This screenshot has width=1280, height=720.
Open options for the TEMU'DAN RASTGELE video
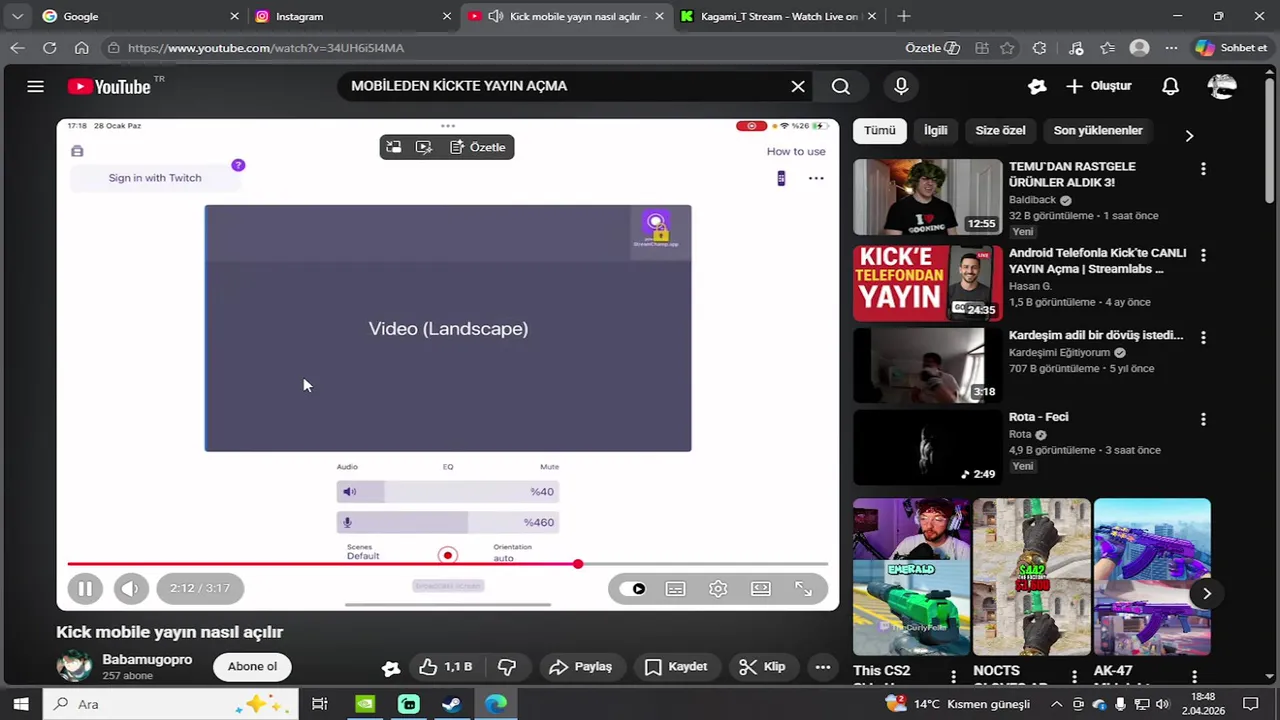(x=1203, y=169)
